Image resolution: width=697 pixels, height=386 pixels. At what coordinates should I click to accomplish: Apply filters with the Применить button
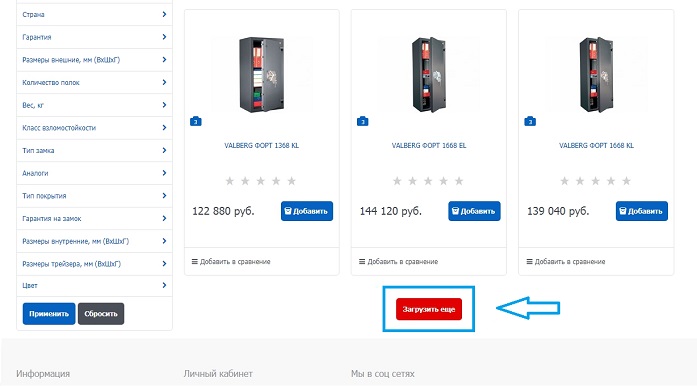click(49, 314)
